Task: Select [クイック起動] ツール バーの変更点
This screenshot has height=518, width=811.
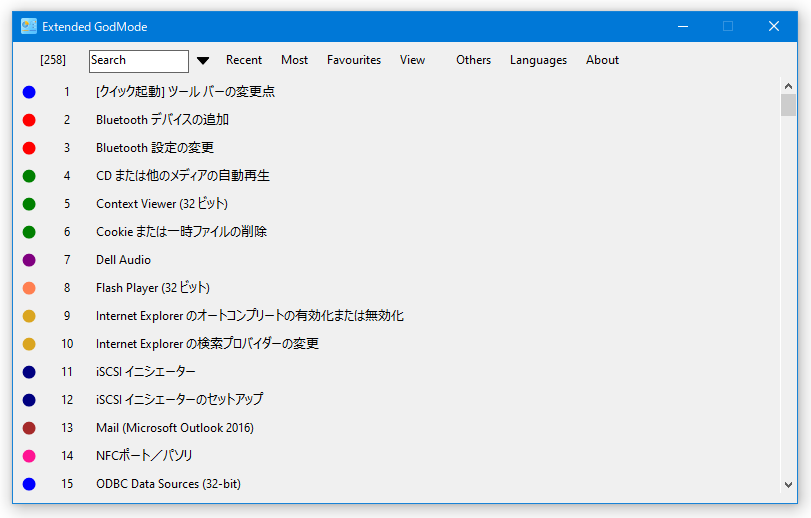Action: pos(185,92)
